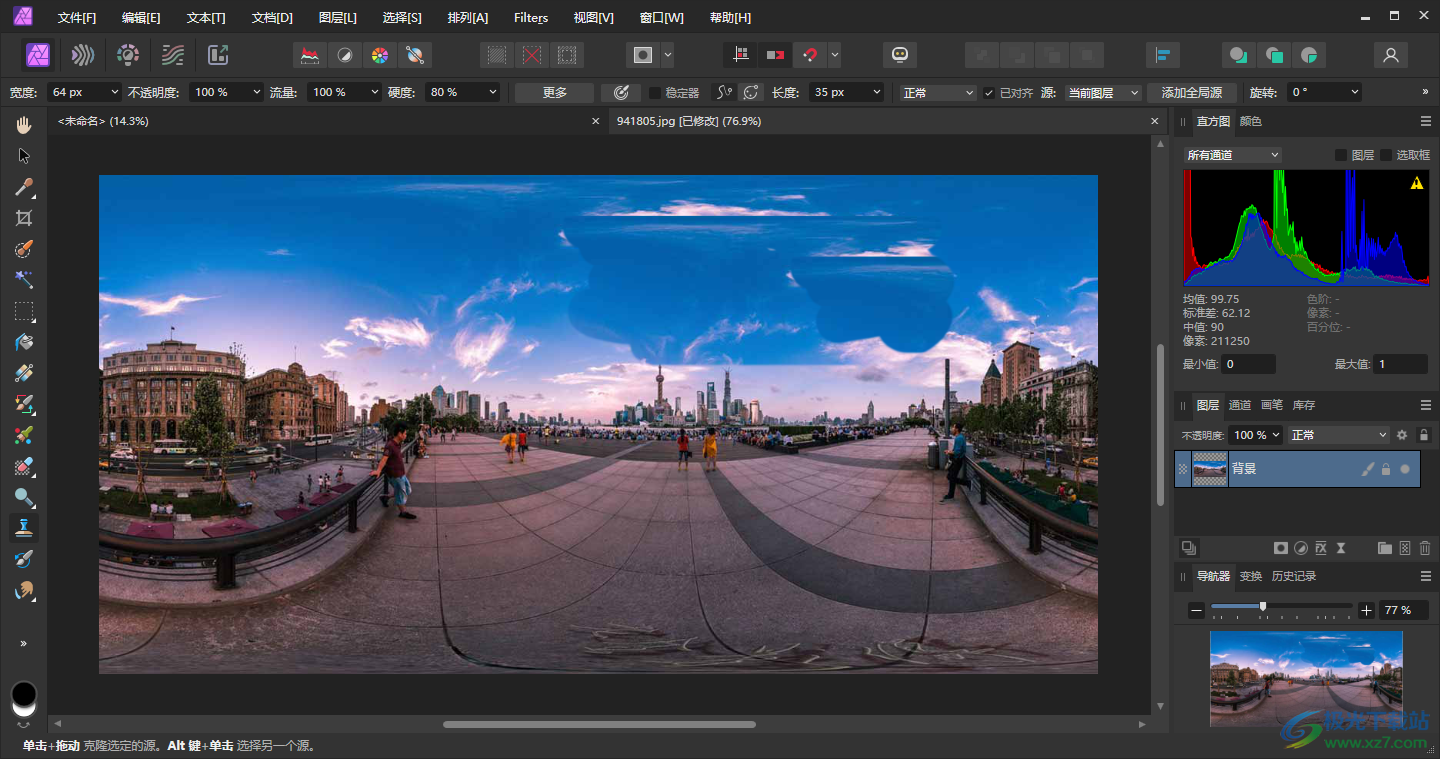Screen dimensions: 1440x759
Task: Open the Develop Persona
Action: click(x=128, y=55)
